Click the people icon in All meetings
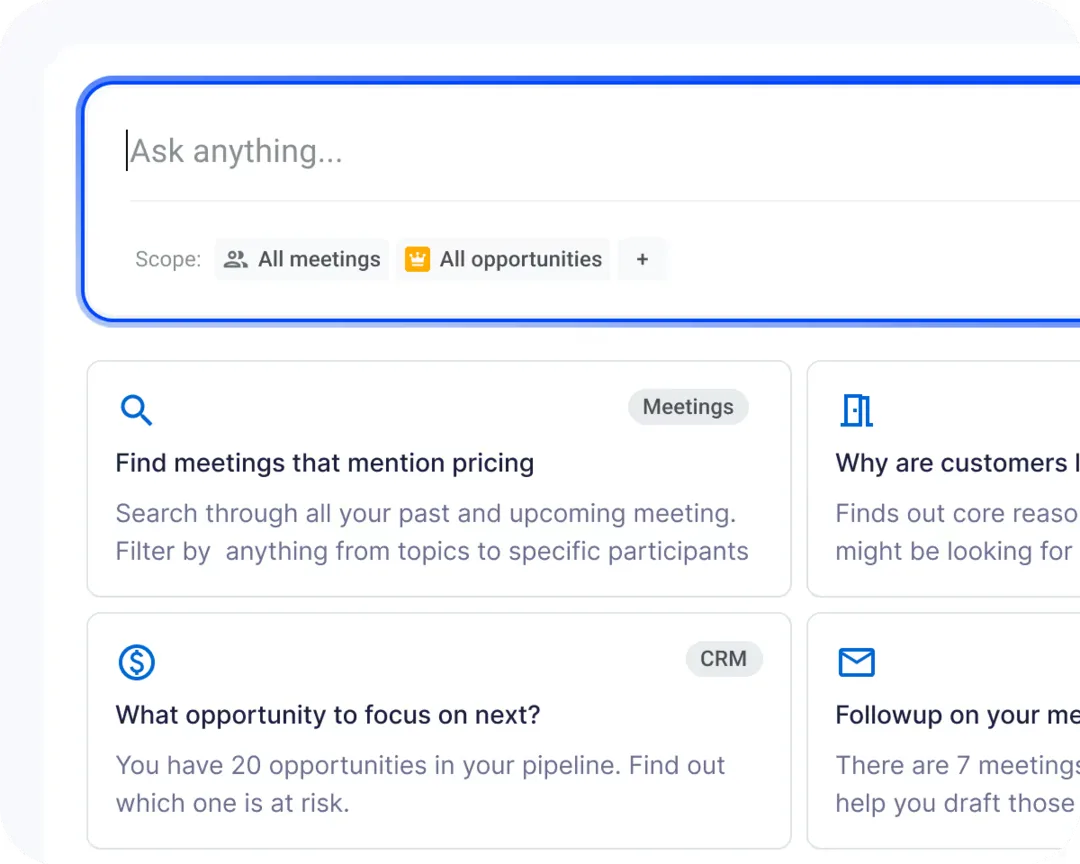Viewport: 1080px width, 864px height. click(x=236, y=259)
